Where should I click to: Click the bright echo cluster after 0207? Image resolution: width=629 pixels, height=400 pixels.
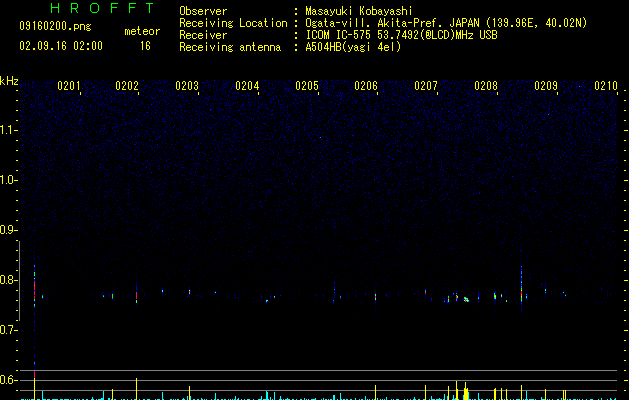(x=466, y=299)
